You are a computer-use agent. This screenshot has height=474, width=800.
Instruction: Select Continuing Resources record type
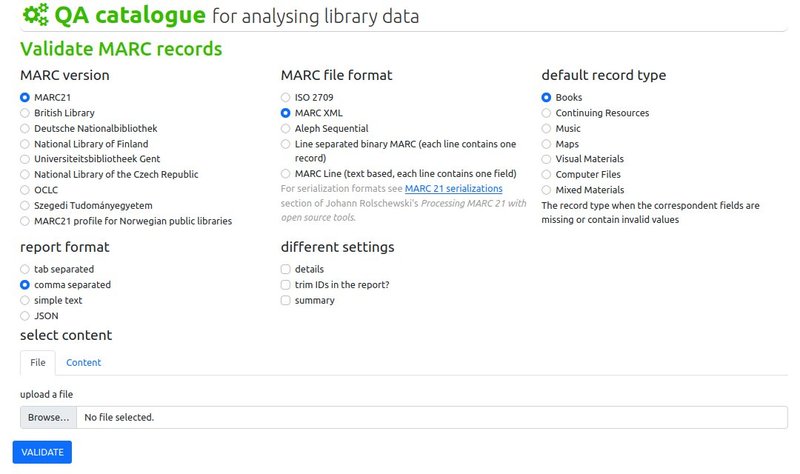[x=546, y=113]
